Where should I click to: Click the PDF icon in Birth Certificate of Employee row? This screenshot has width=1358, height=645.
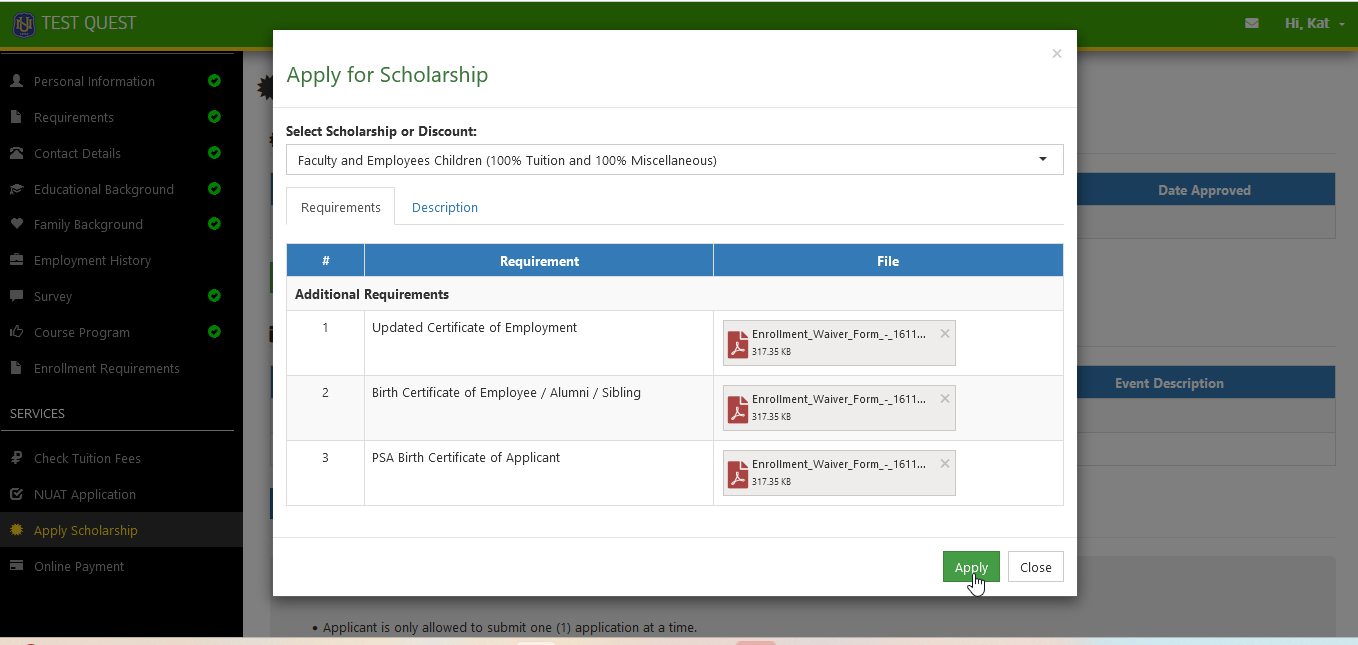(x=738, y=408)
